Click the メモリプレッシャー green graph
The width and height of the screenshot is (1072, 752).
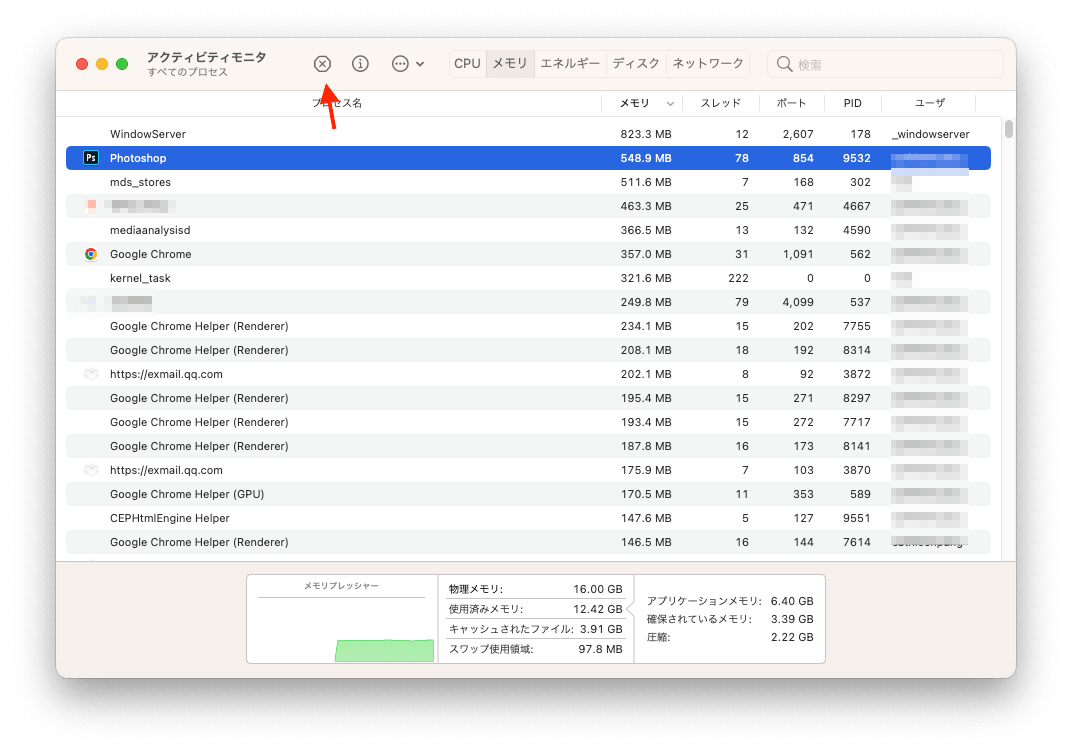(x=384, y=650)
